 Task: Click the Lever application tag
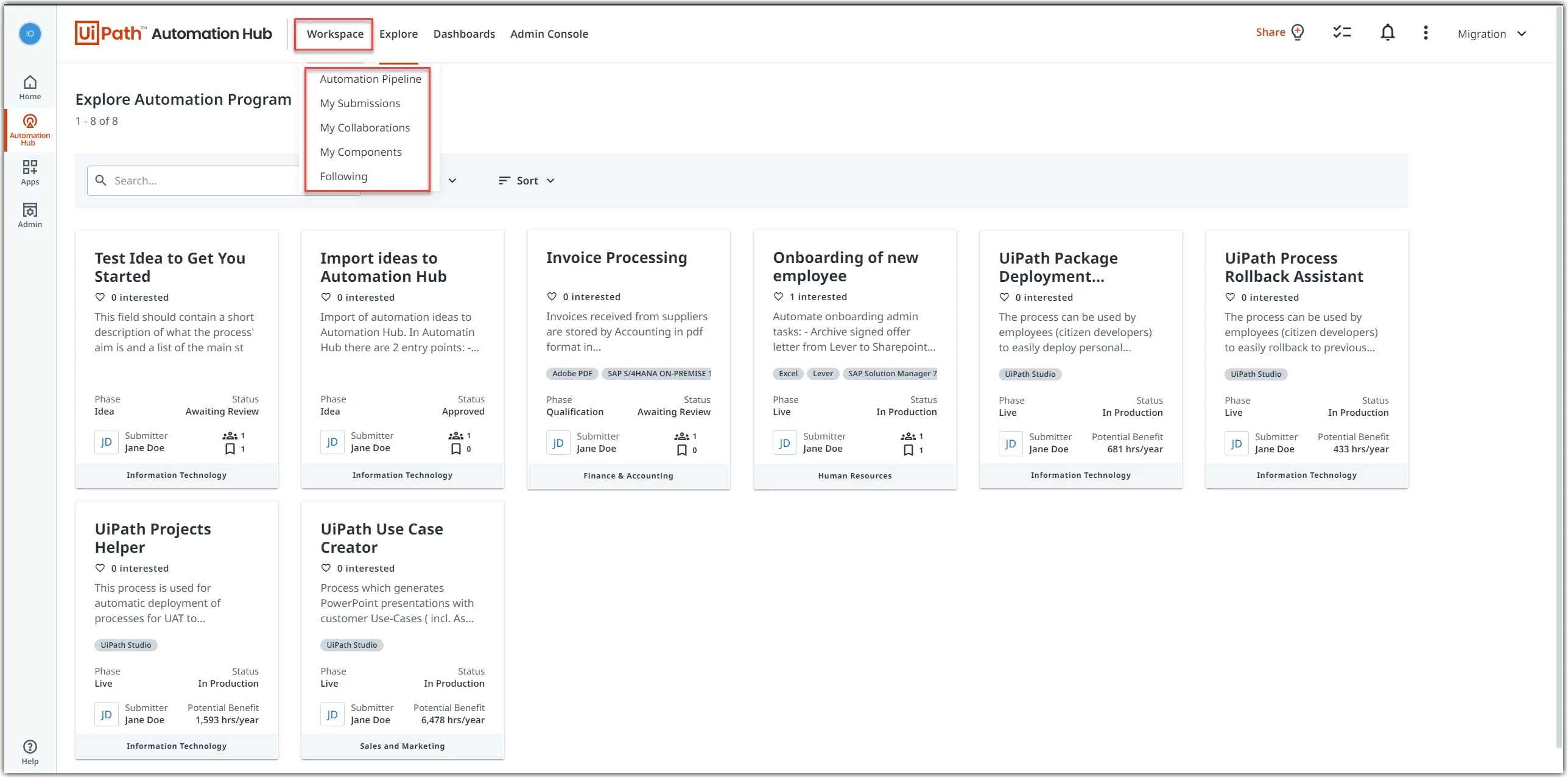click(x=823, y=373)
